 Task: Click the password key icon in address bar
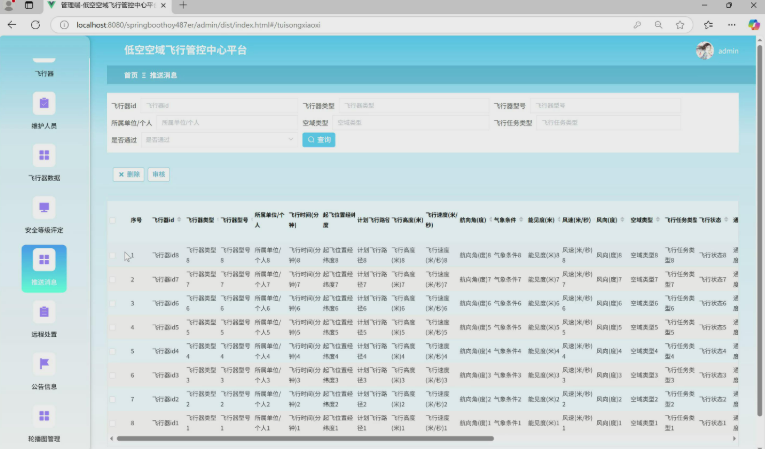pos(637,25)
